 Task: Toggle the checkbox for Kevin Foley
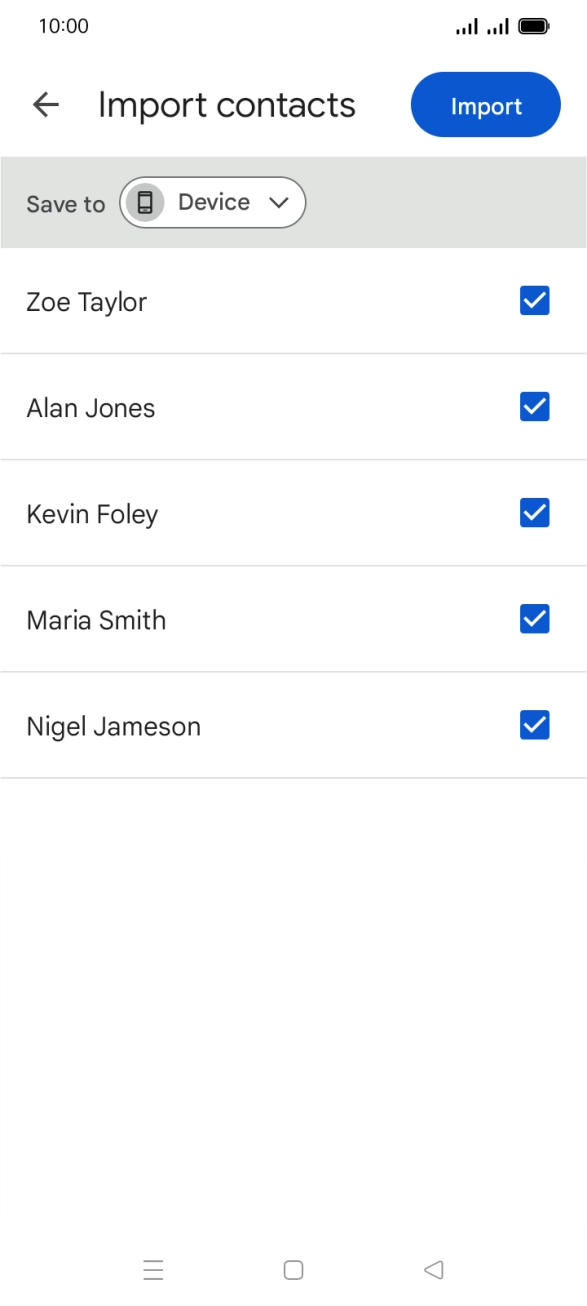(536, 512)
